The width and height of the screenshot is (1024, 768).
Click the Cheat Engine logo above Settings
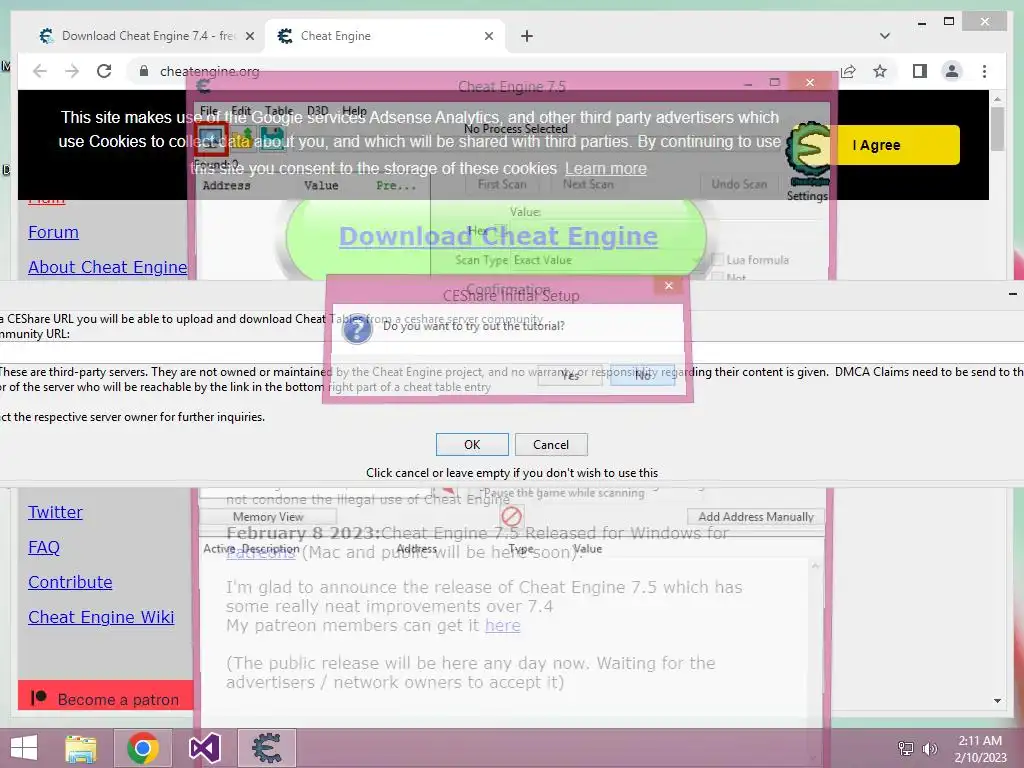[x=808, y=154]
